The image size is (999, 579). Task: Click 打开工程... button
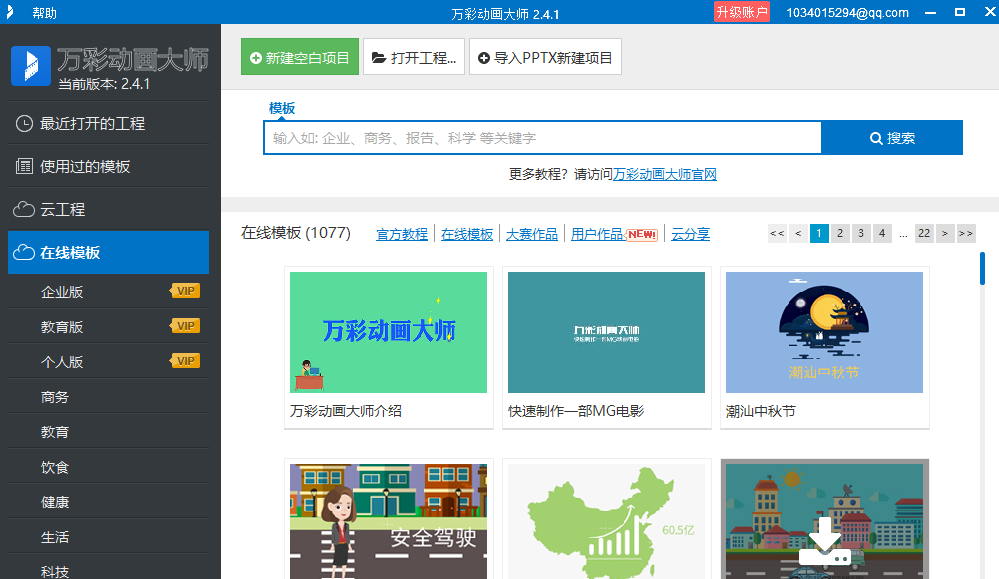tap(414, 57)
